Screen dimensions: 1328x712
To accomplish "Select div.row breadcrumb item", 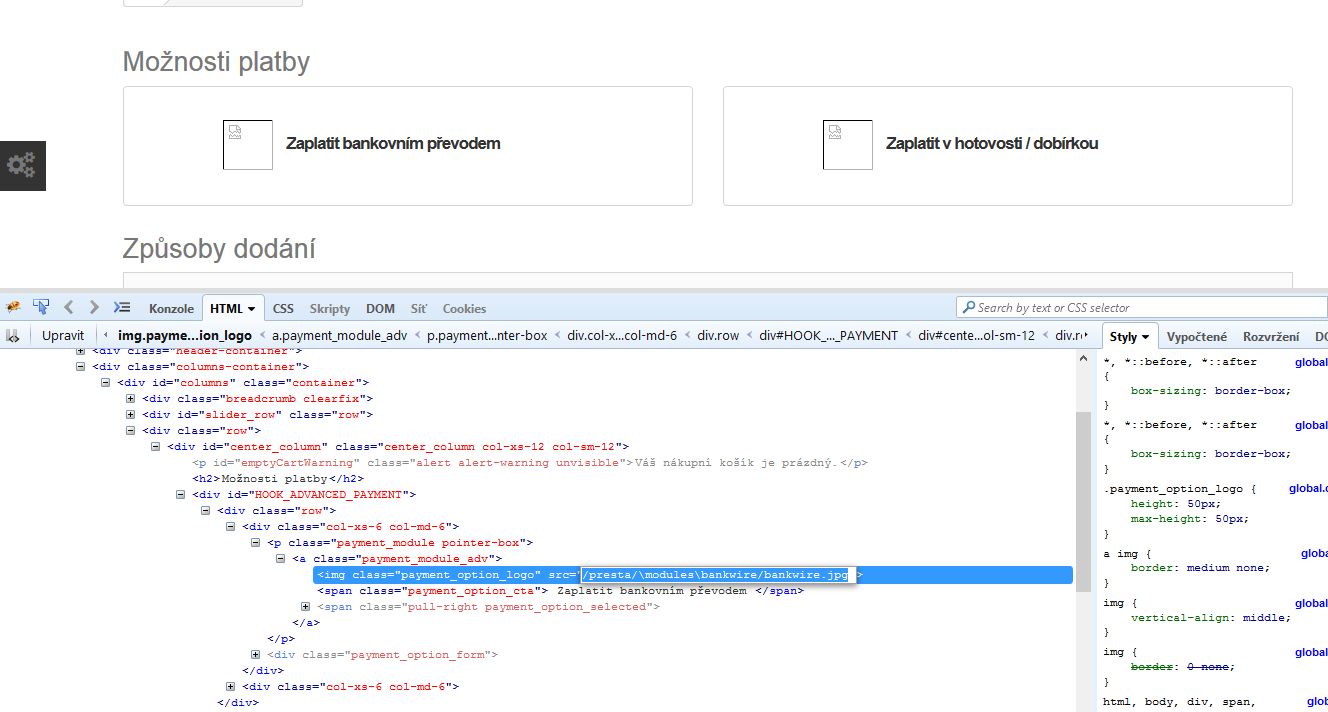I will [x=719, y=336].
